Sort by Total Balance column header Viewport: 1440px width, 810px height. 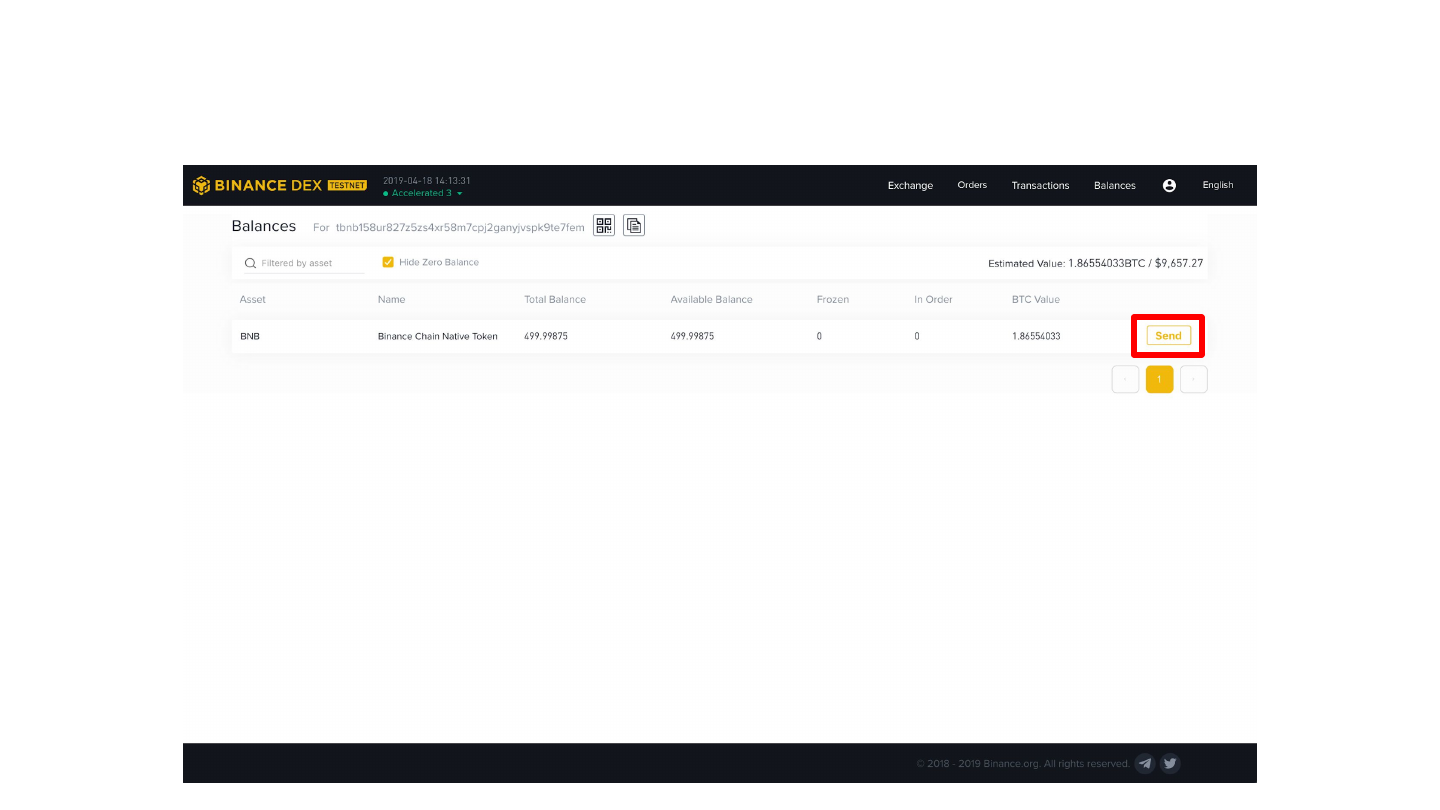[555, 299]
